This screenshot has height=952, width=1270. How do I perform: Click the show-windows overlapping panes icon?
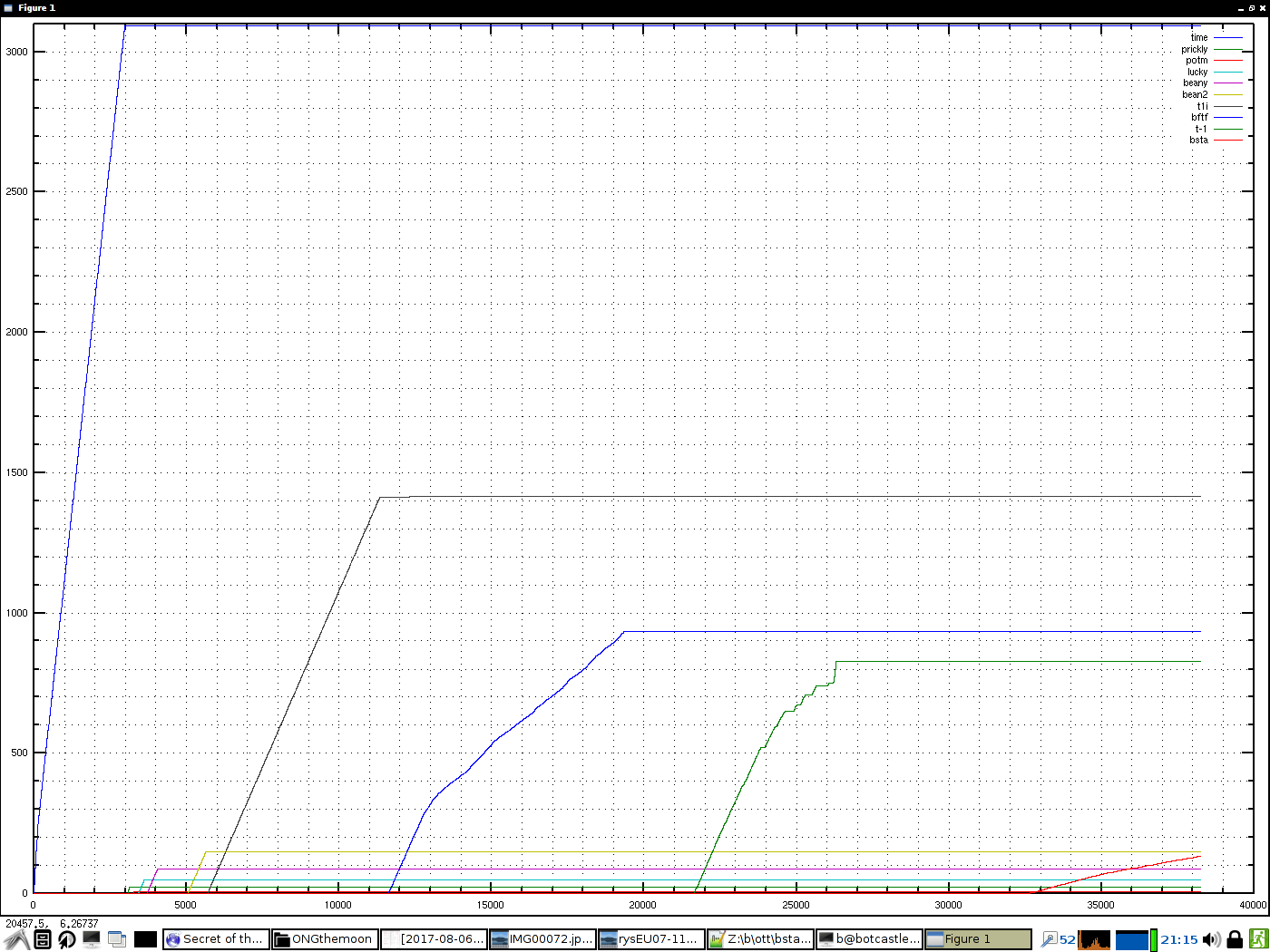pyautogui.click(x=117, y=939)
